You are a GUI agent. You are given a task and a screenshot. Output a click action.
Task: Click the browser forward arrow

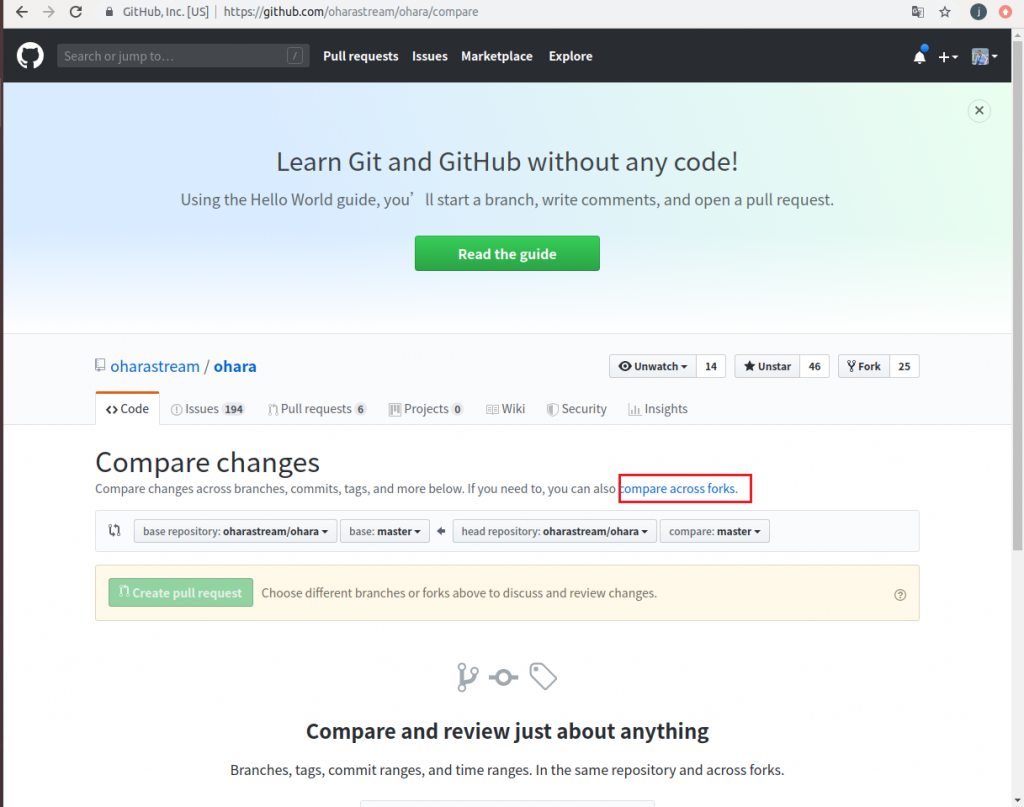point(48,12)
